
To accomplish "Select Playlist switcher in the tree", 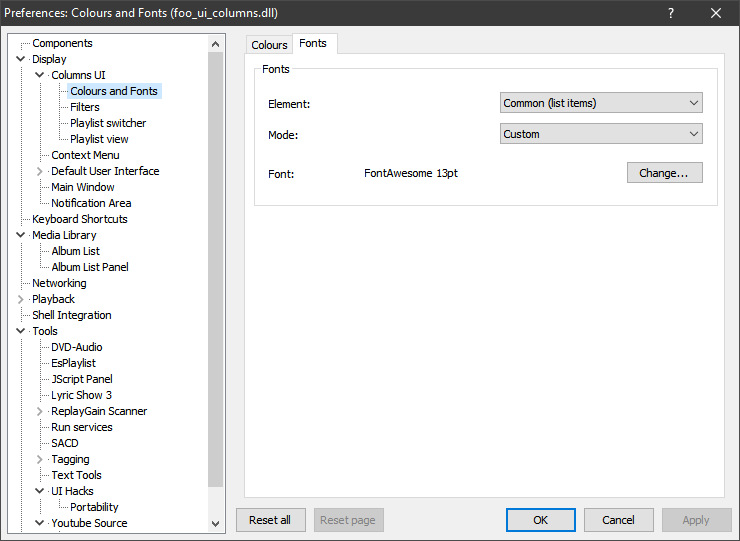I will [108, 123].
